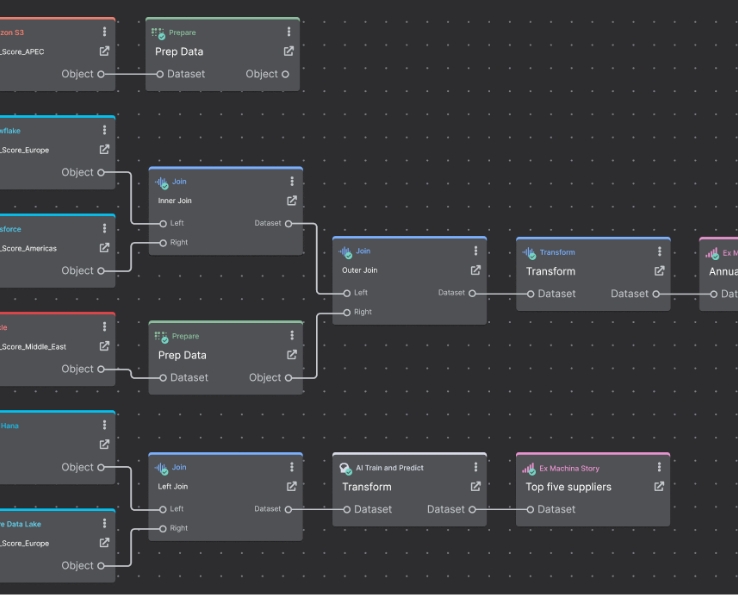Open the Outer Join node's external link icon
Viewport: 738px width, 595px height.
pyautogui.click(x=476, y=270)
